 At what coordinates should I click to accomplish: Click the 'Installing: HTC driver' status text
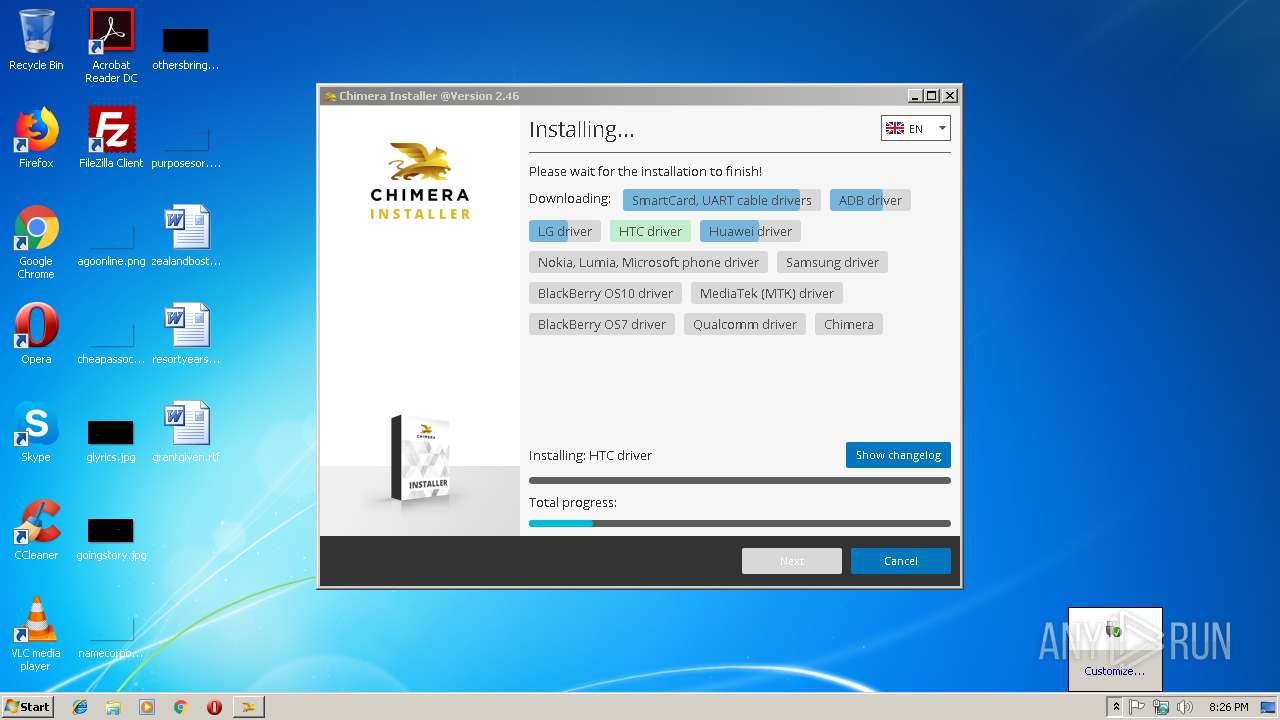pyautogui.click(x=590, y=455)
